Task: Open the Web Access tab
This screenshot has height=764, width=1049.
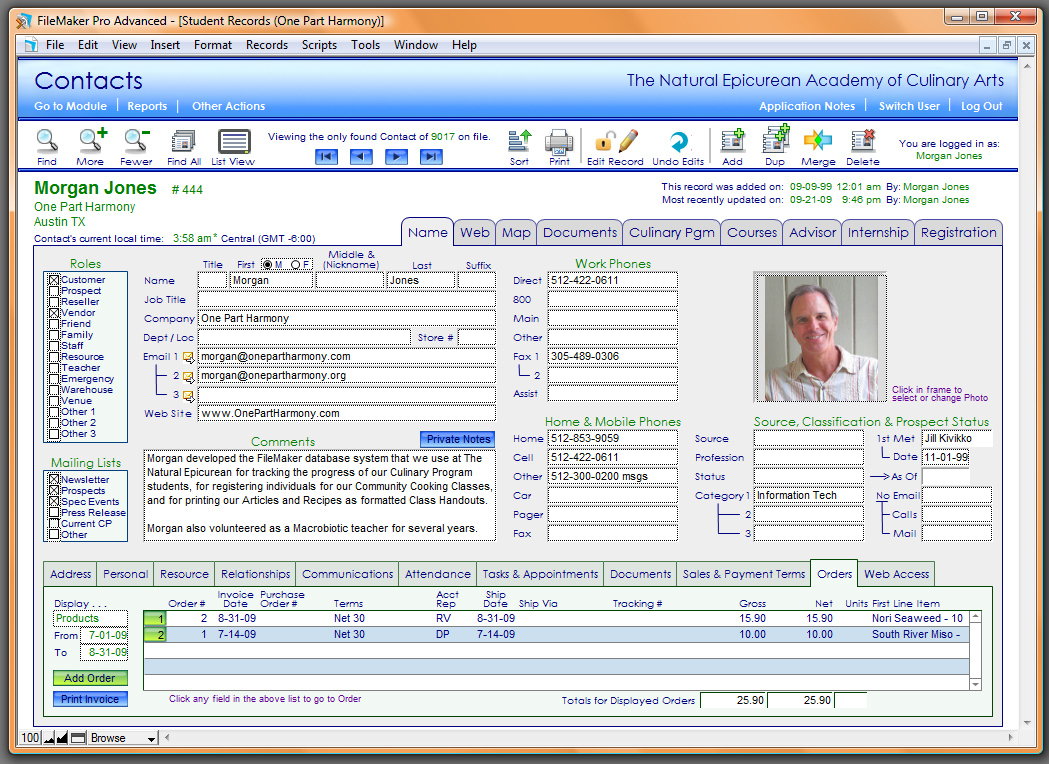Action: [x=896, y=574]
